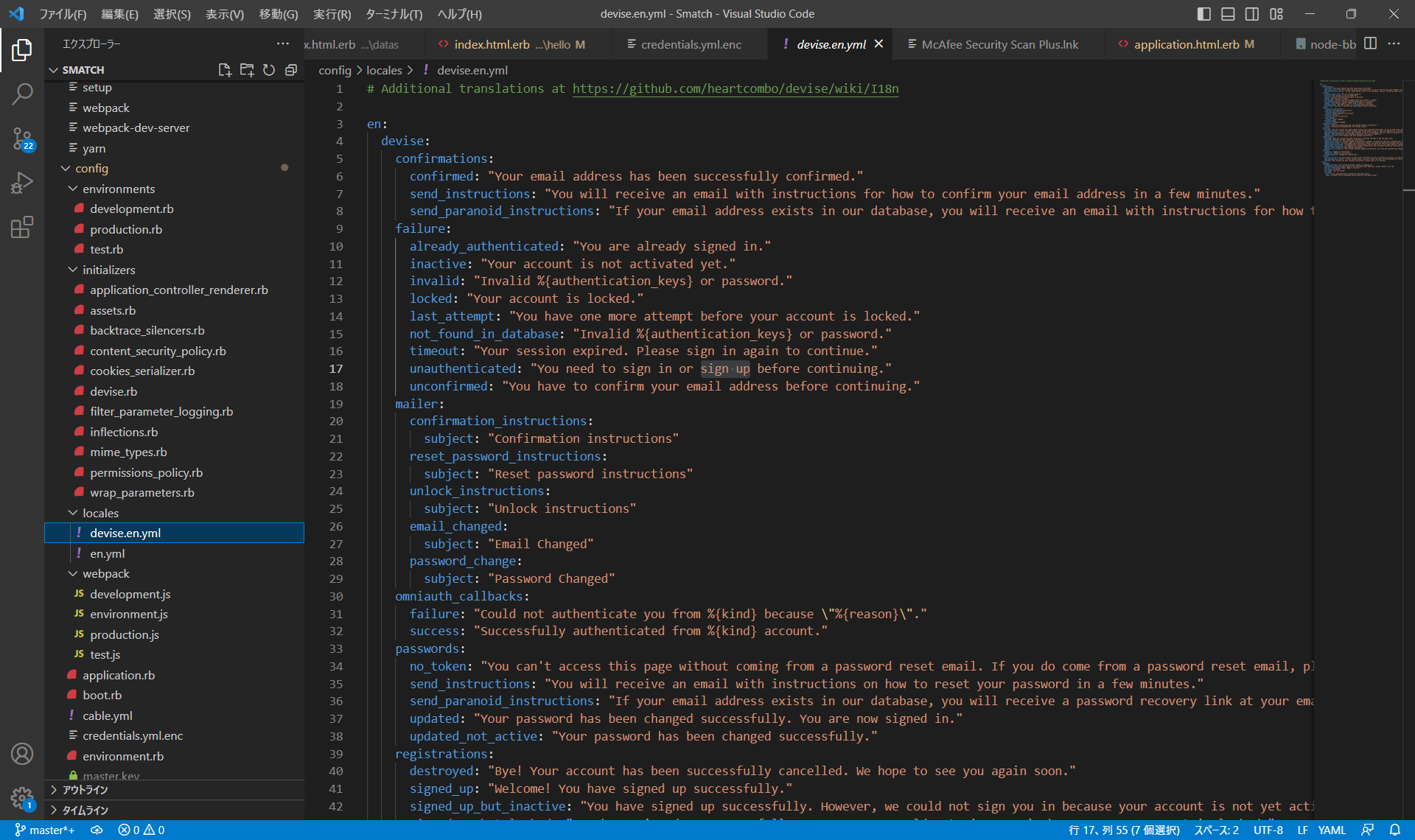
Task: Open notifications bell in status bar
Action: point(1395,830)
